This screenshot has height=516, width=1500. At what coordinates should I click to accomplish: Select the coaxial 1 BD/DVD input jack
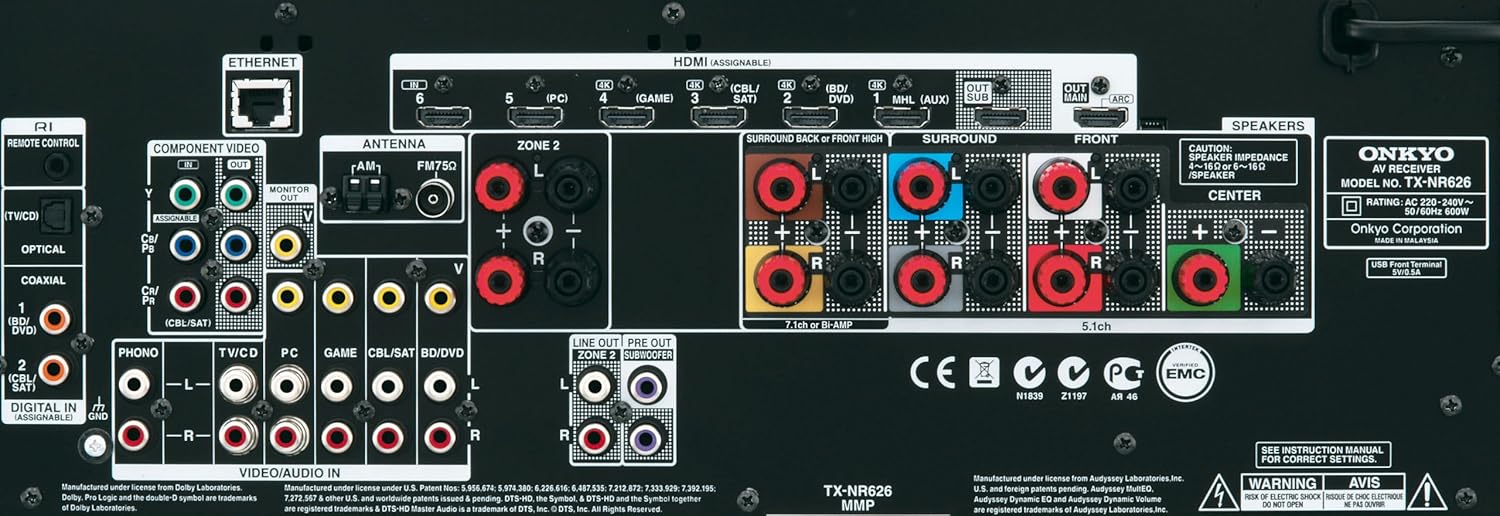click(53, 318)
